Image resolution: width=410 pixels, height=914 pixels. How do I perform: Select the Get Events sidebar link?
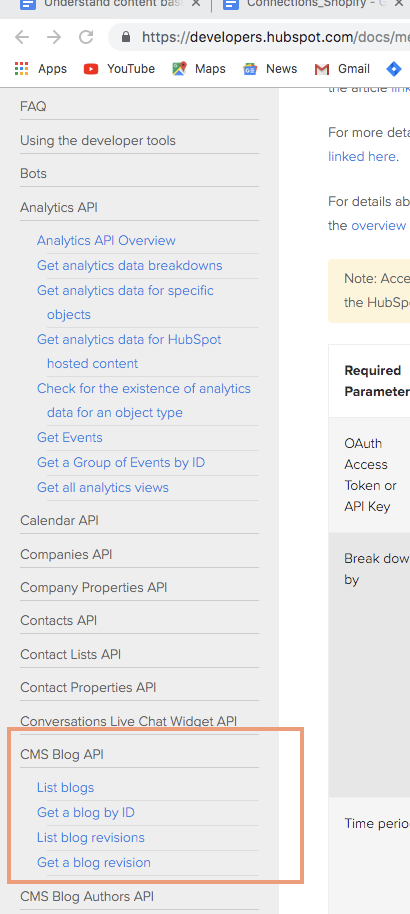(69, 437)
